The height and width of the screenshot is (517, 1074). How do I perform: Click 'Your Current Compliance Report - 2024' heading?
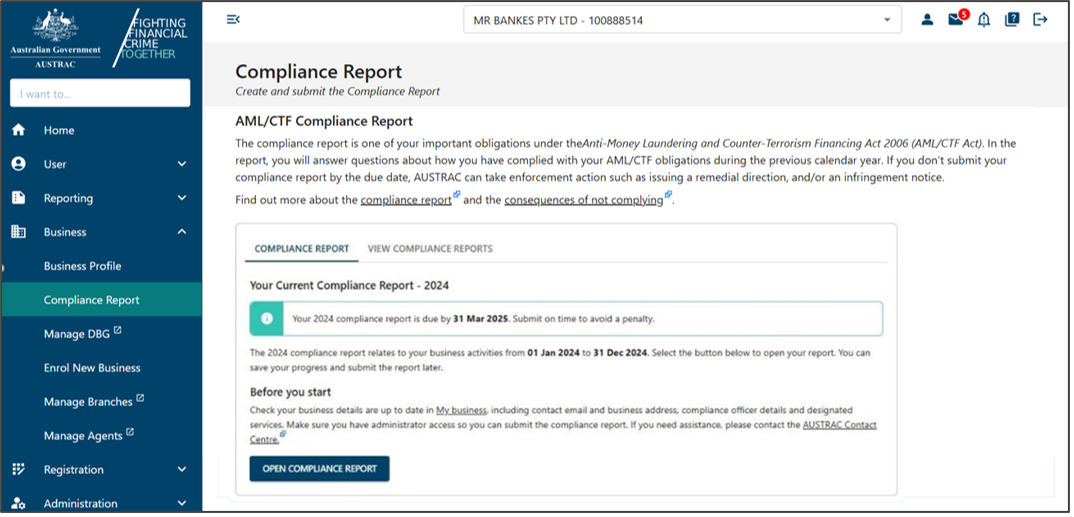(349, 286)
